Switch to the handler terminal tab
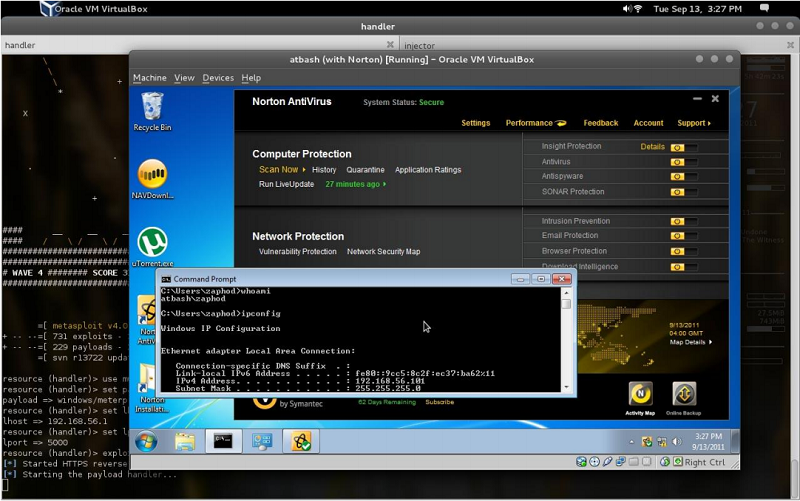Viewport: 800px width, 501px height. pyautogui.click(x=199, y=45)
